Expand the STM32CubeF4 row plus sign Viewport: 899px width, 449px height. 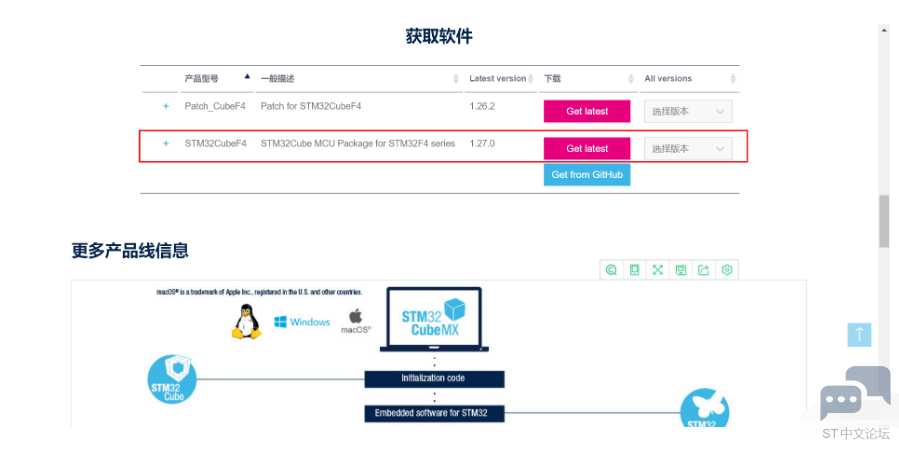(x=166, y=143)
